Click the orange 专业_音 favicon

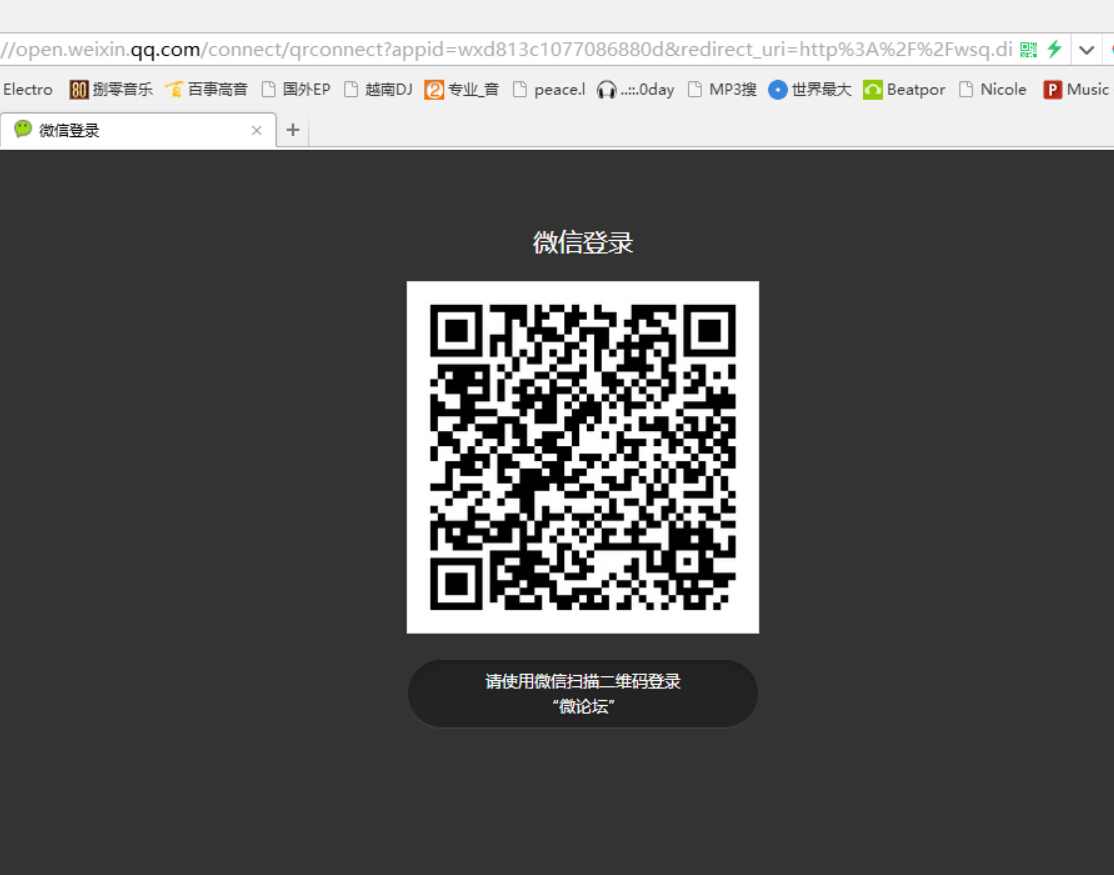[434, 89]
